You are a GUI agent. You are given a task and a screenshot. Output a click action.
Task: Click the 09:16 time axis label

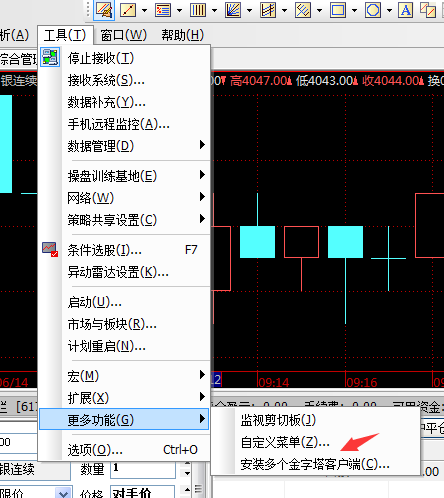tap(362, 382)
